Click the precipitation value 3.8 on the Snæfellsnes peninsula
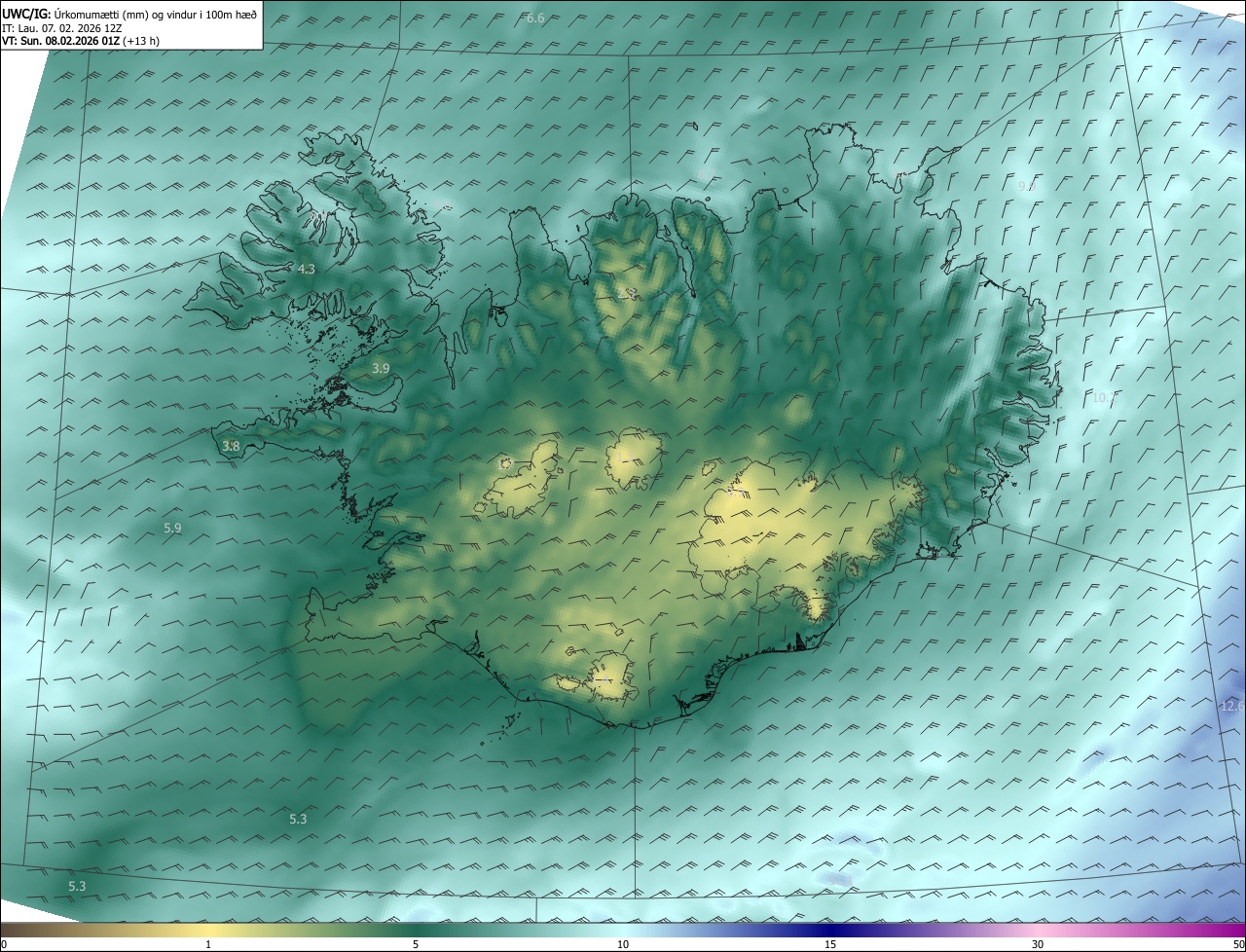The width and height of the screenshot is (1246, 952). click(231, 446)
